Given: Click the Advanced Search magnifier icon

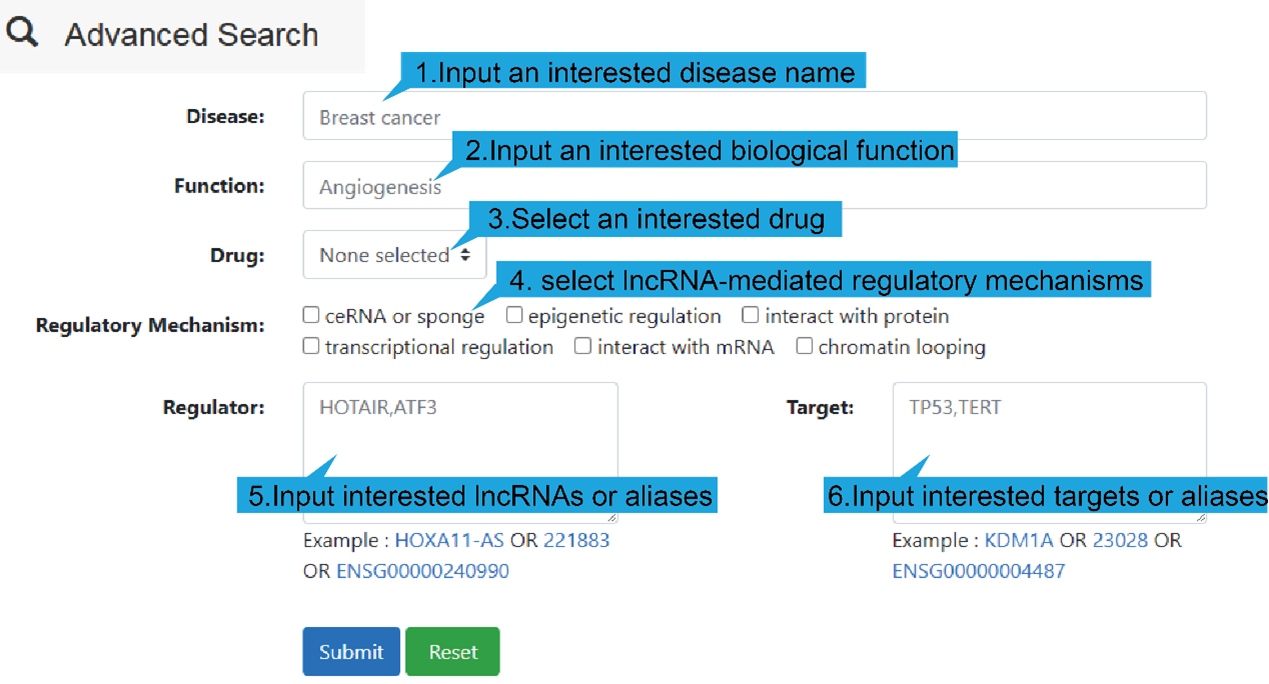Looking at the screenshot, I should click(x=22, y=33).
